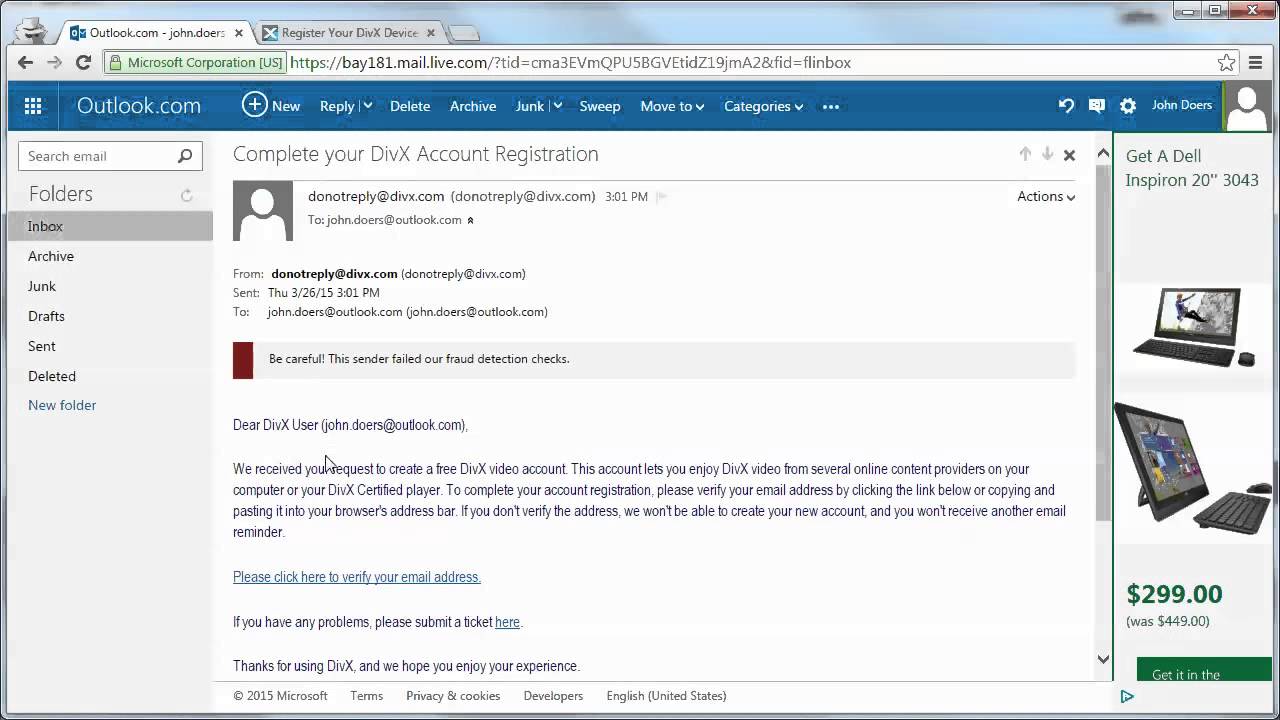Click the Folders heading
This screenshot has height=720, width=1280.
[x=61, y=194]
